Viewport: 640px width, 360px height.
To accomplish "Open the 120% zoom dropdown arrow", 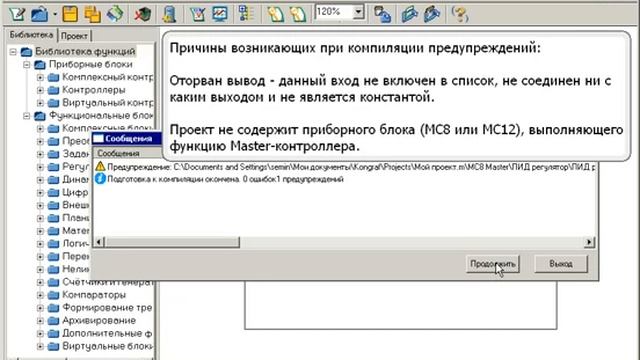I will point(358,12).
